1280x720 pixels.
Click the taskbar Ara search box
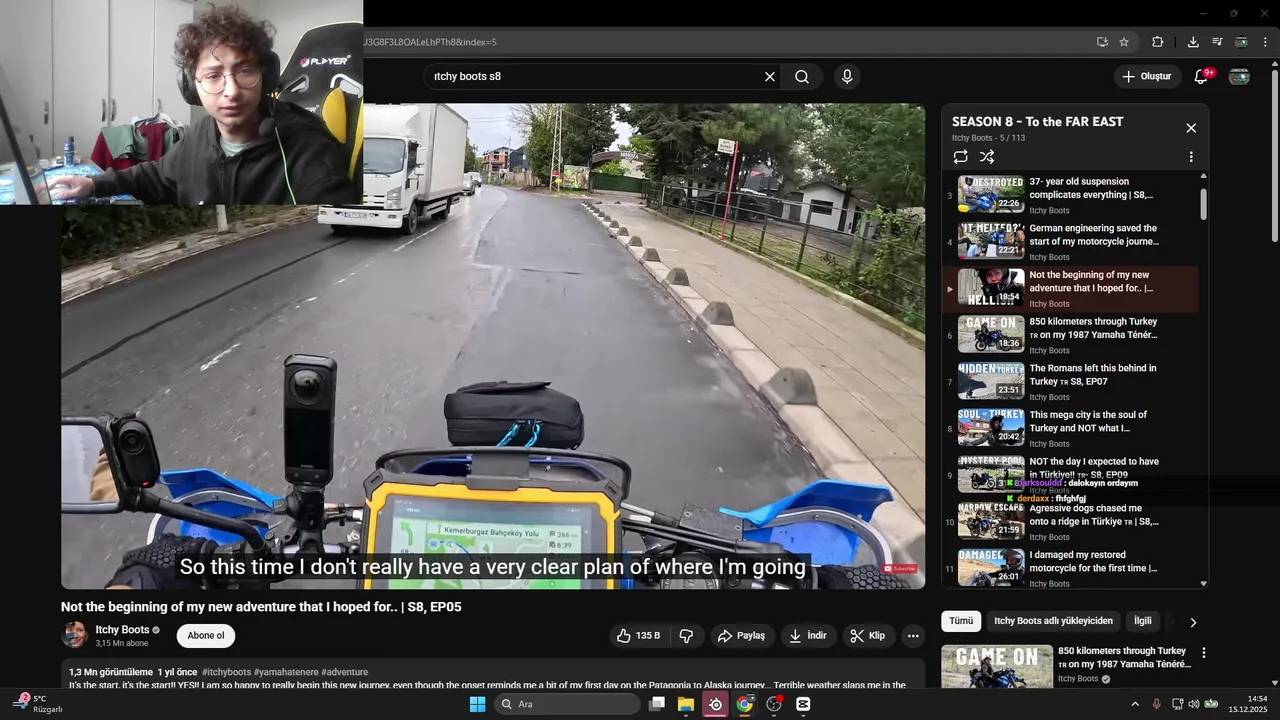click(x=567, y=704)
